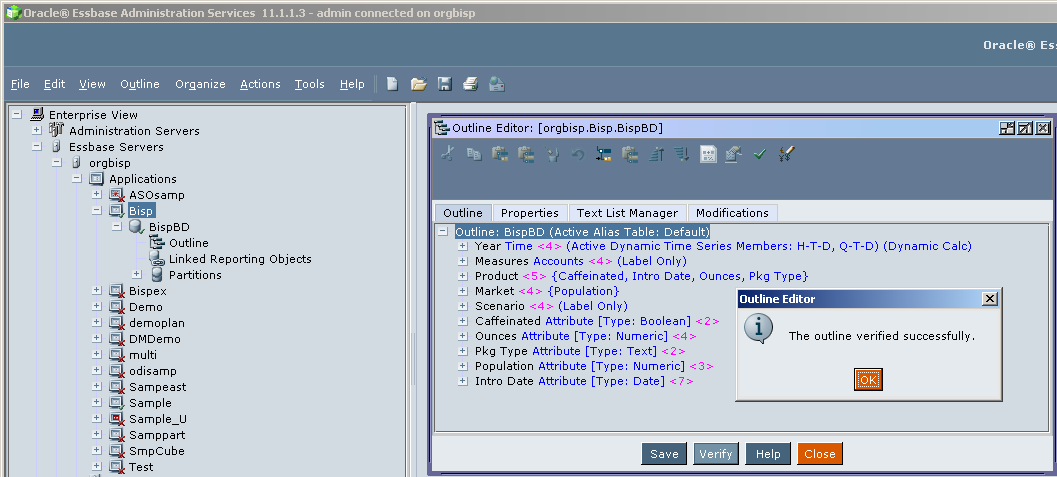This screenshot has height=477, width=1057.
Task: Open the View menu
Action: coord(92,84)
